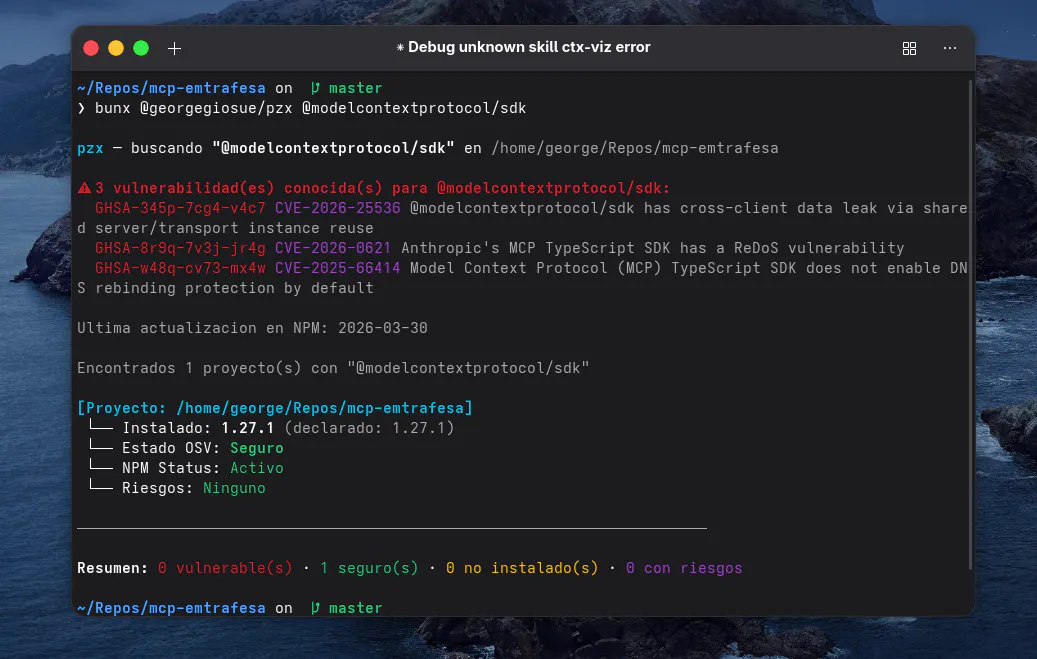Click the green 'Activo' NPM status
Screen dimensions: 1037x659
257,468
